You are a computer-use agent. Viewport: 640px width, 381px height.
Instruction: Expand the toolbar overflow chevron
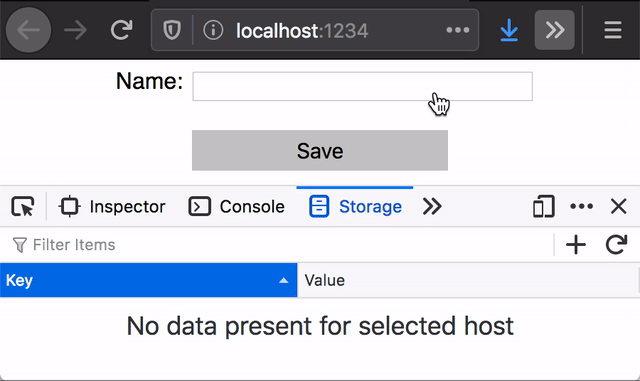(x=555, y=30)
